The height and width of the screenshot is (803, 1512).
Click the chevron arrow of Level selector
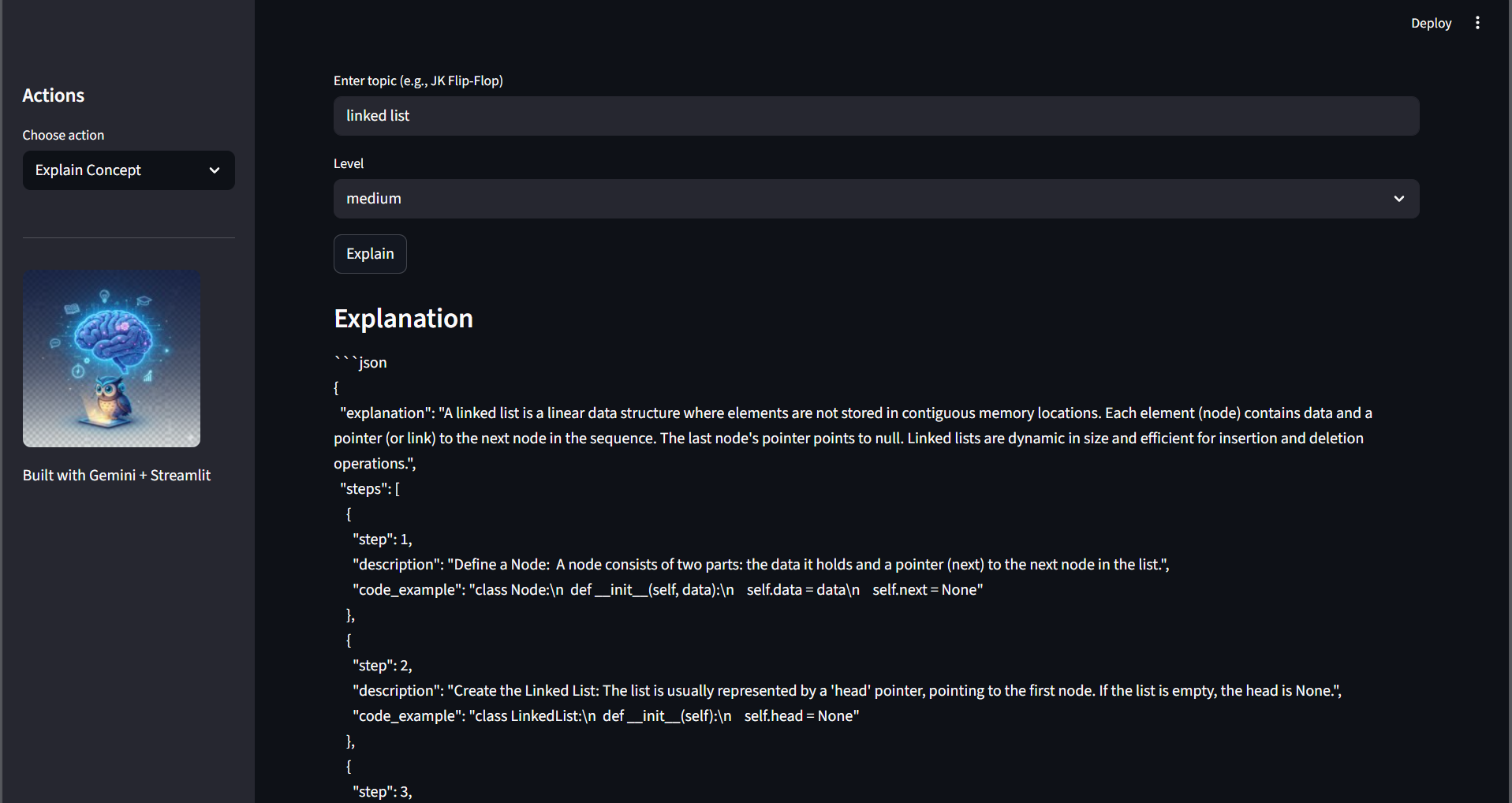point(1399,199)
